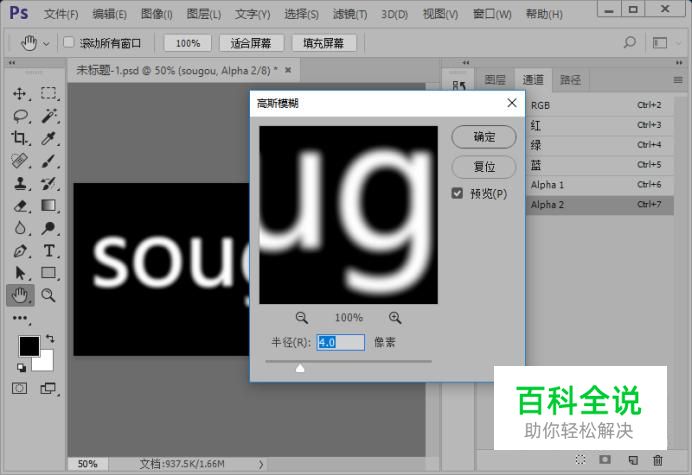Select the RGB channel row
The height and width of the screenshot is (475, 692).
point(600,105)
